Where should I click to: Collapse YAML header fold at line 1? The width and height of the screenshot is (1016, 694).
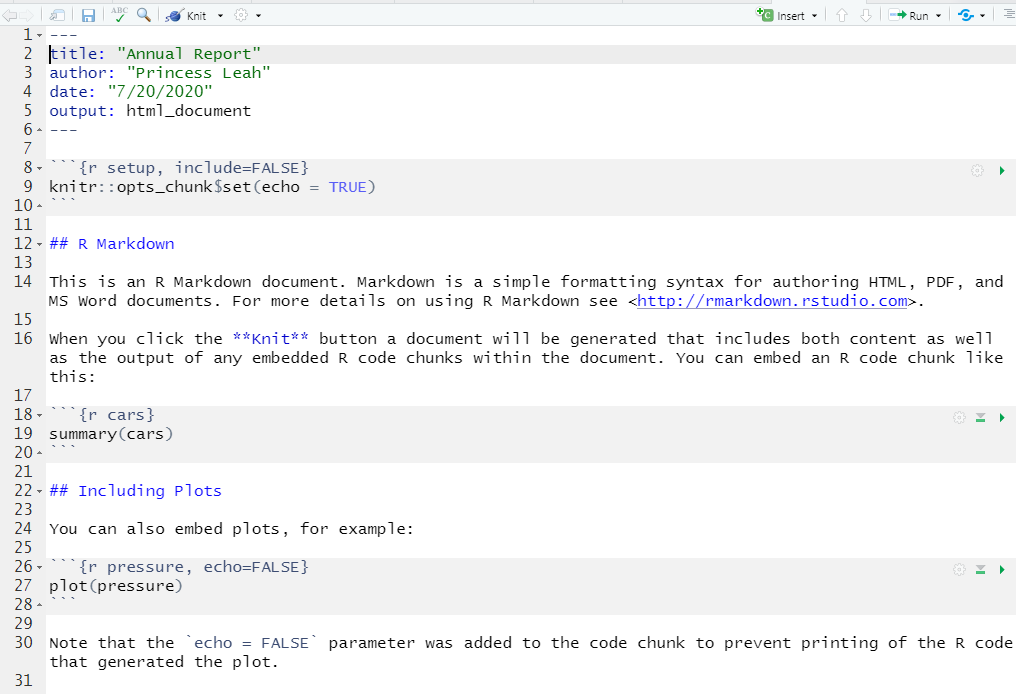[40, 35]
